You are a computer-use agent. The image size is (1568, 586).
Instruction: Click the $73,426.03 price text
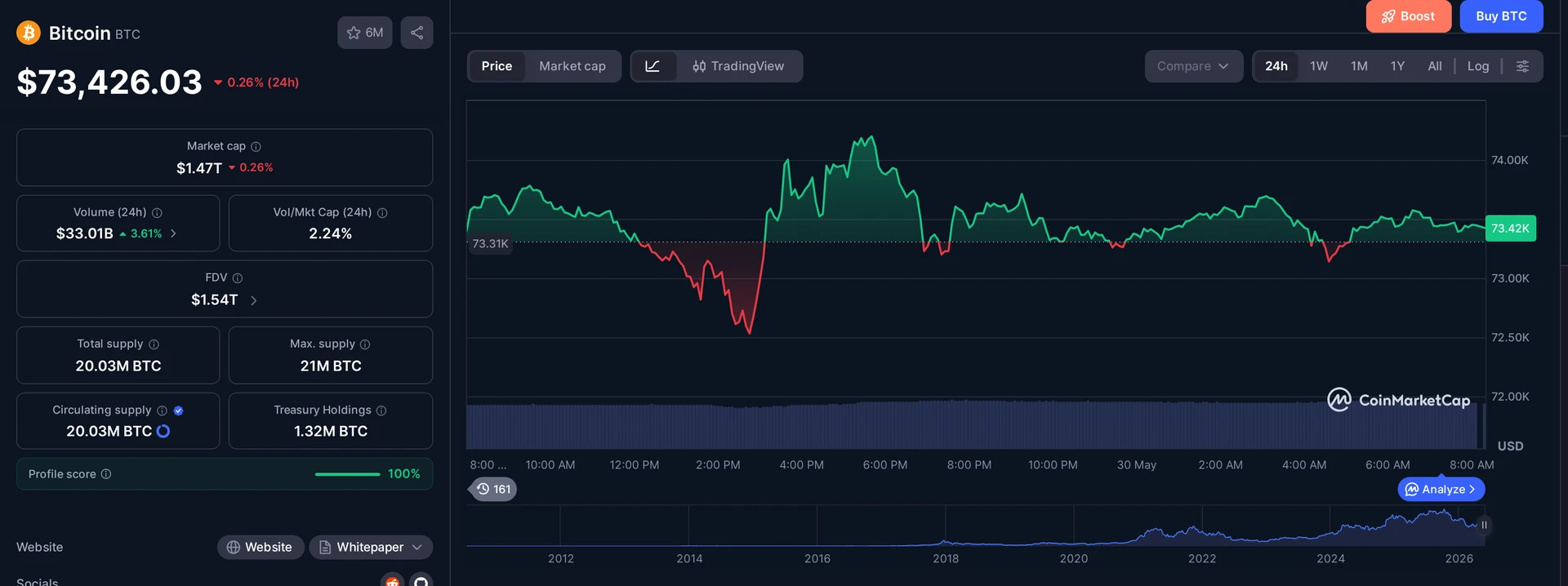pos(109,82)
